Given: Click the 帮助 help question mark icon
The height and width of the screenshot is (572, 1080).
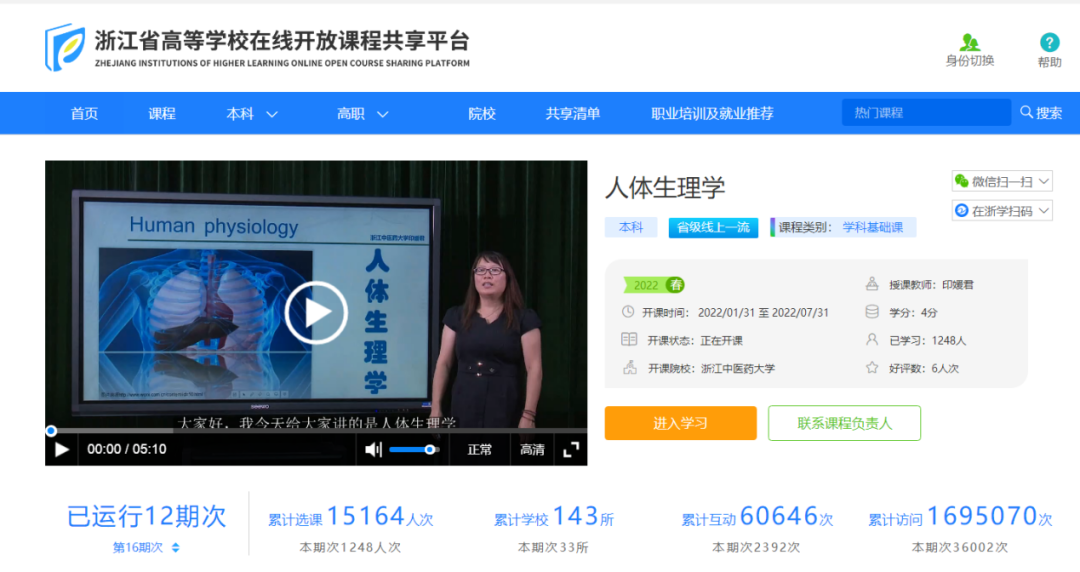Looking at the screenshot, I should [1049, 42].
